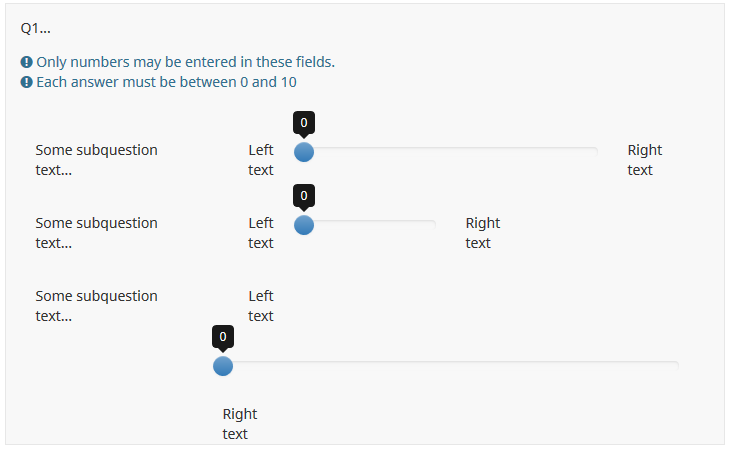Image resolution: width=737 pixels, height=458 pixels.
Task: Click the "Q1..." question title
Action: [36, 28]
